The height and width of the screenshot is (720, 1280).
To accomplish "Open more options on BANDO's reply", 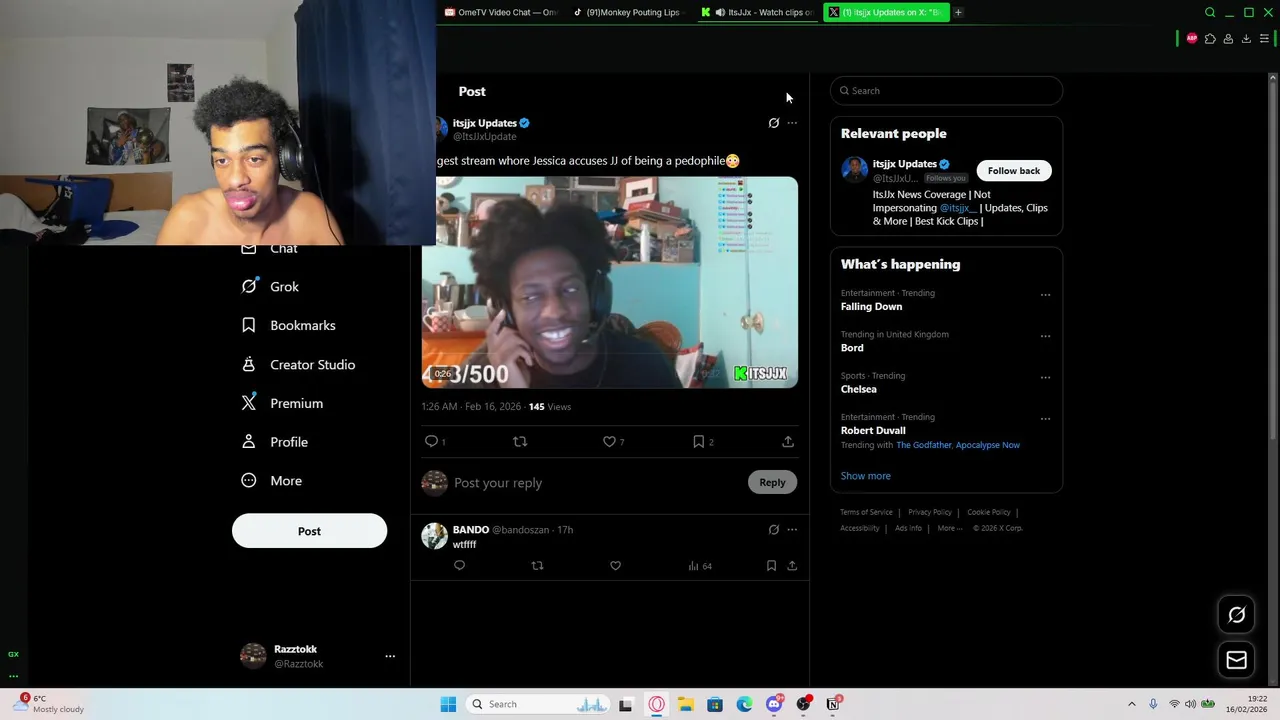I will (x=792, y=530).
